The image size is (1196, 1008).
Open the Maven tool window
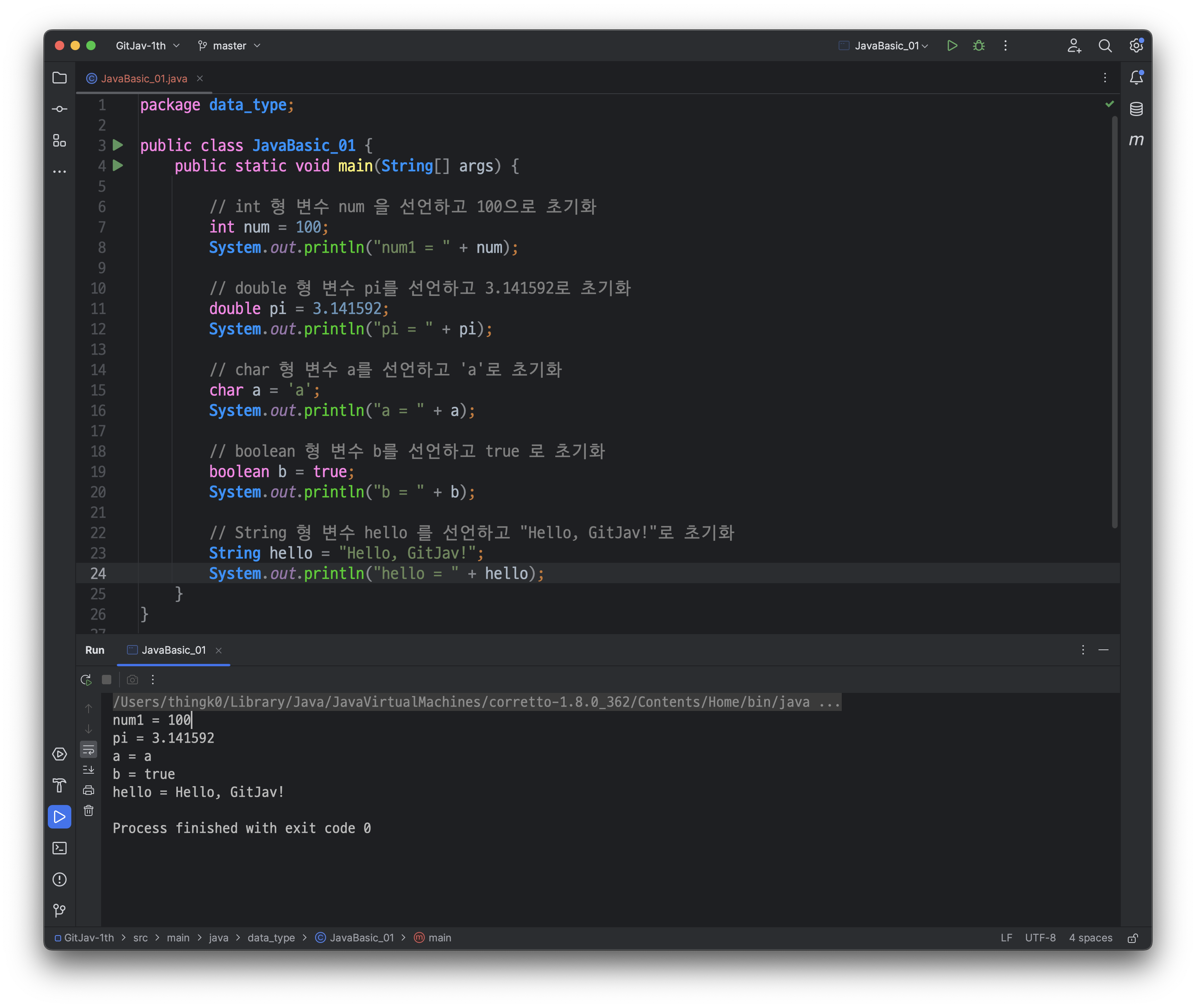pos(1136,140)
